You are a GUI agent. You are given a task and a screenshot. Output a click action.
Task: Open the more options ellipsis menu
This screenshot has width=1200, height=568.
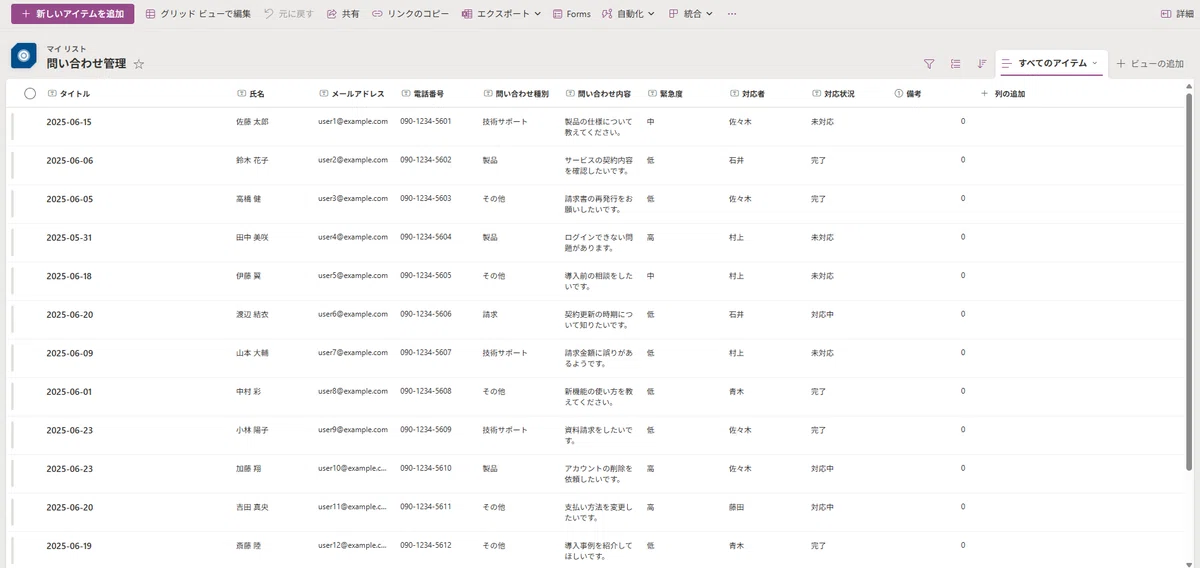pyautogui.click(x=732, y=14)
